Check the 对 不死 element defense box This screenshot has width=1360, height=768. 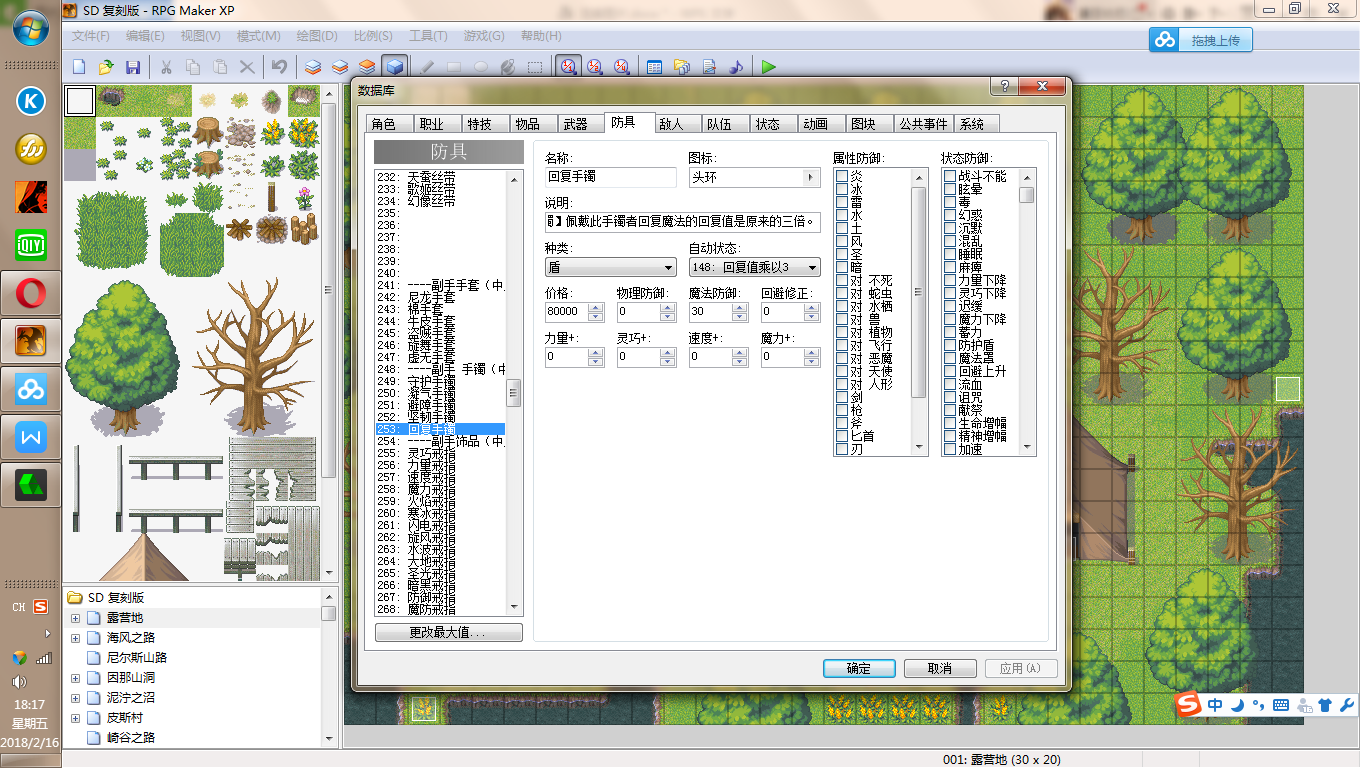click(842, 280)
